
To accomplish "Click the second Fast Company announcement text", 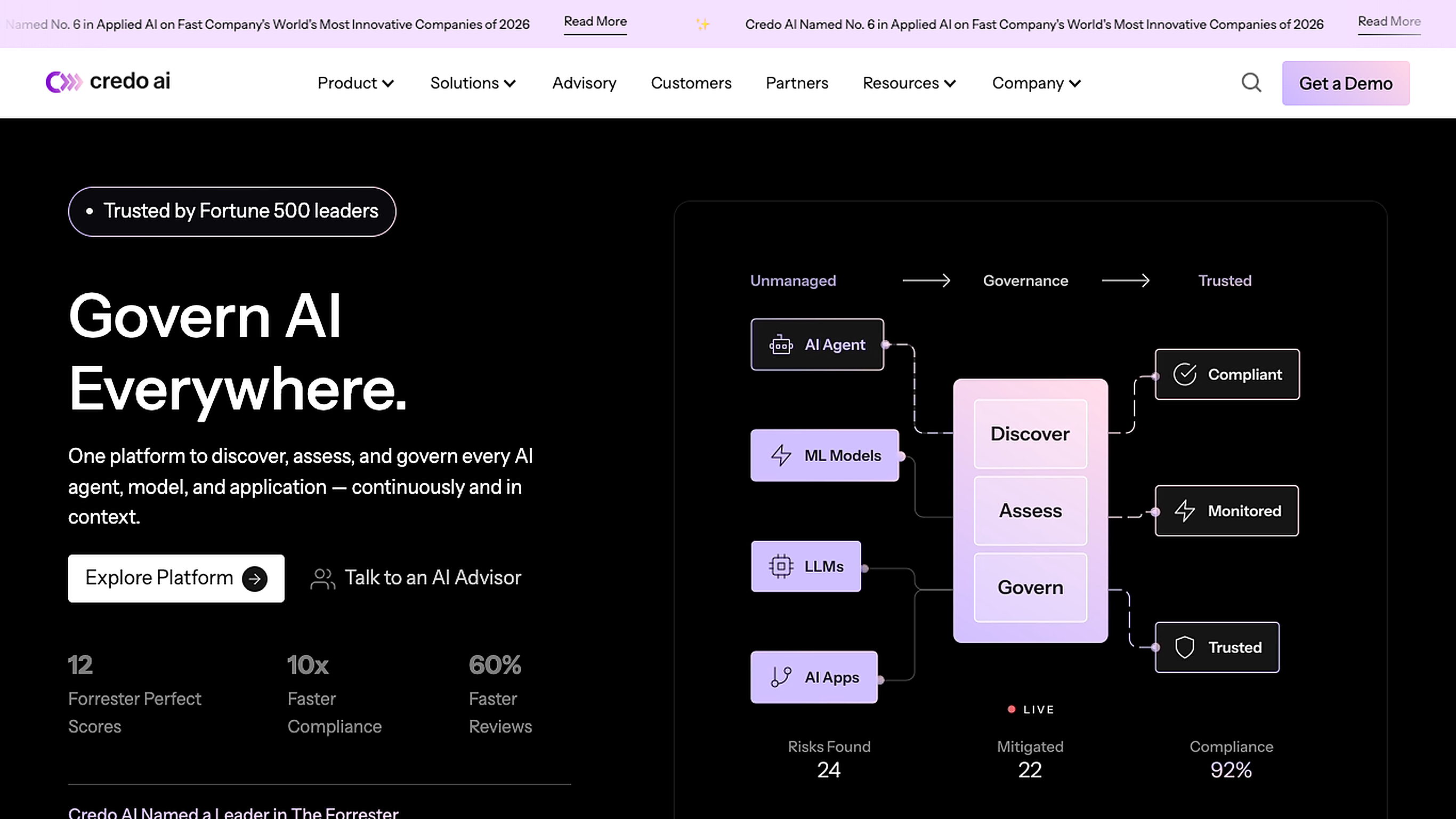I will click(1034, 25).
